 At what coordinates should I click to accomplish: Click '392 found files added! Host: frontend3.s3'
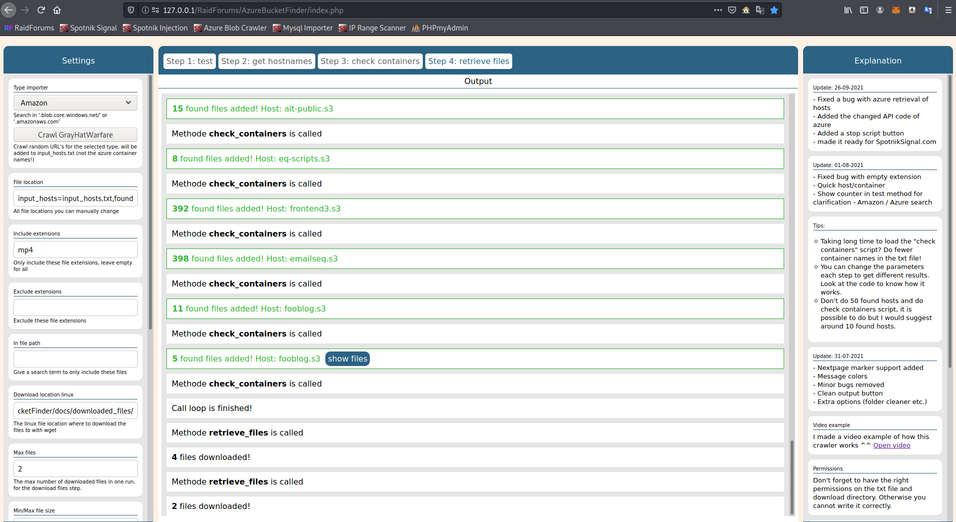[x=475, y=209]
